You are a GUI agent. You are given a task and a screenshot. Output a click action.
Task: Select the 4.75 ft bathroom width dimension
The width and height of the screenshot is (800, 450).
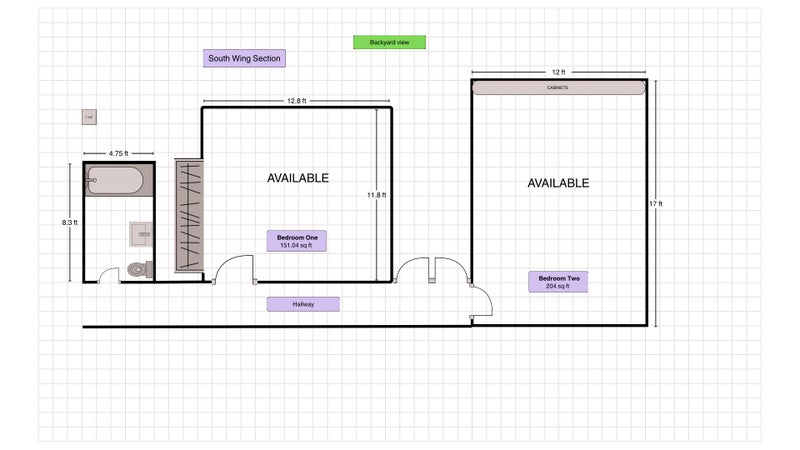click(119, 153)
